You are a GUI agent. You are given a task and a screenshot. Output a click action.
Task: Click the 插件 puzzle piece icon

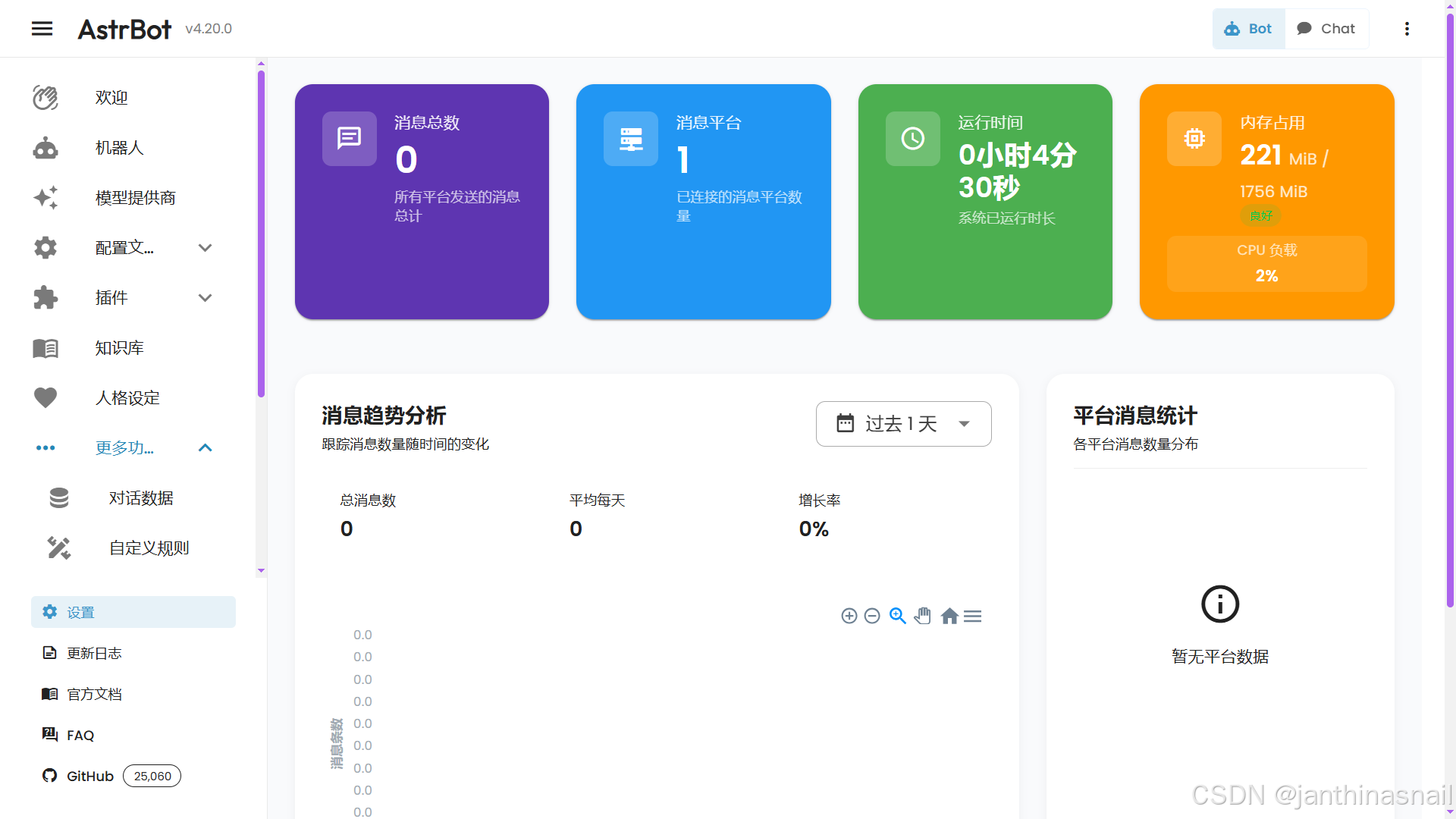pyautogui.click(x=45, y=298)
